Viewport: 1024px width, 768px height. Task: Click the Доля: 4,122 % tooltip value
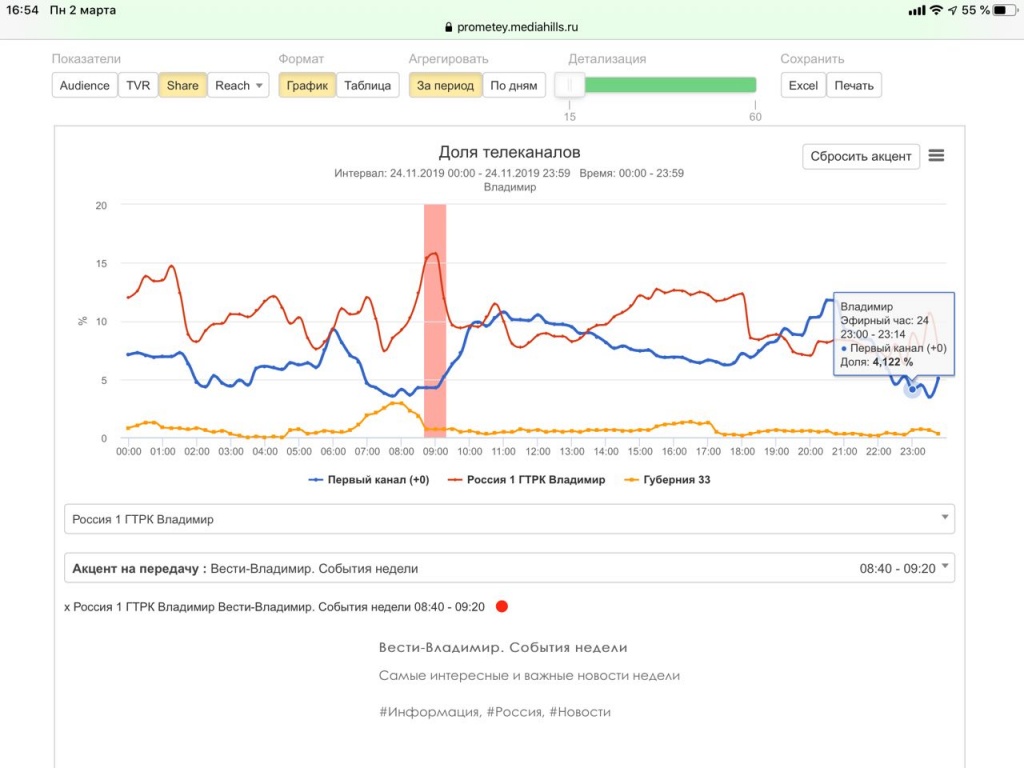point(876,362)
